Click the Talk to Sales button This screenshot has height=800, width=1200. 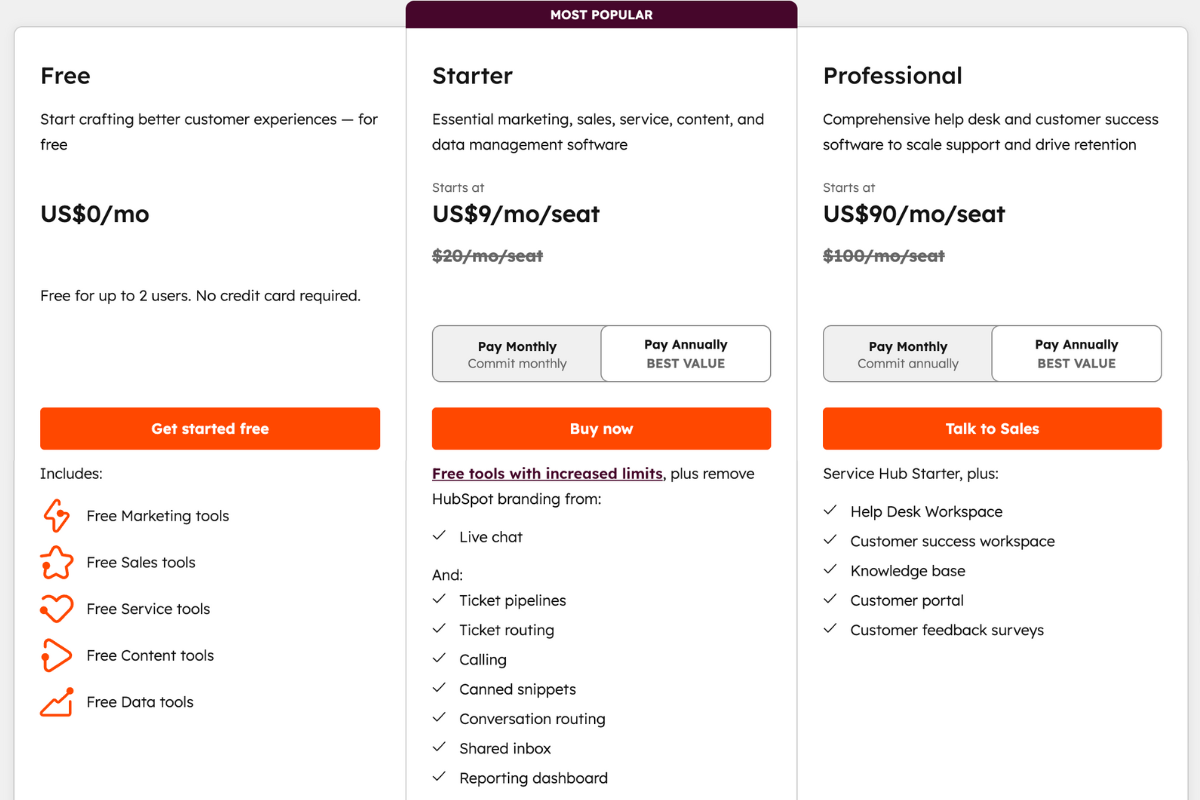(x=991, y=428)
